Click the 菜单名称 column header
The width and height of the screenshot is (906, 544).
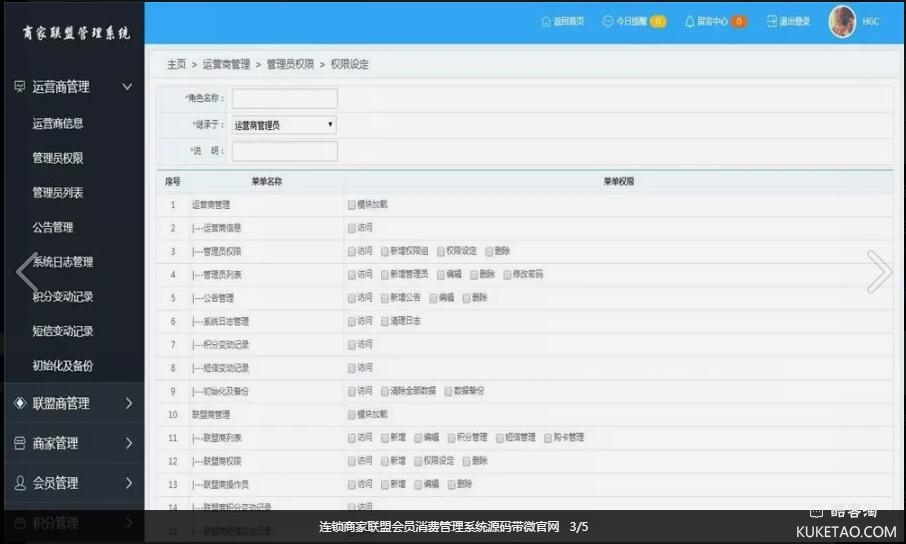(x=266, y=182)
